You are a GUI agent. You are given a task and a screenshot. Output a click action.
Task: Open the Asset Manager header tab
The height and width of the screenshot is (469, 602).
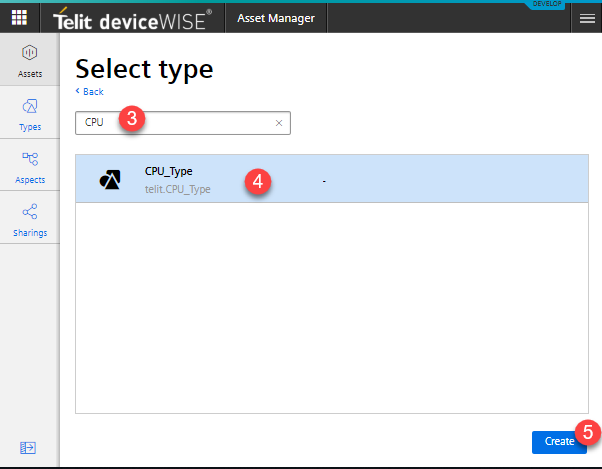[276, 18]
